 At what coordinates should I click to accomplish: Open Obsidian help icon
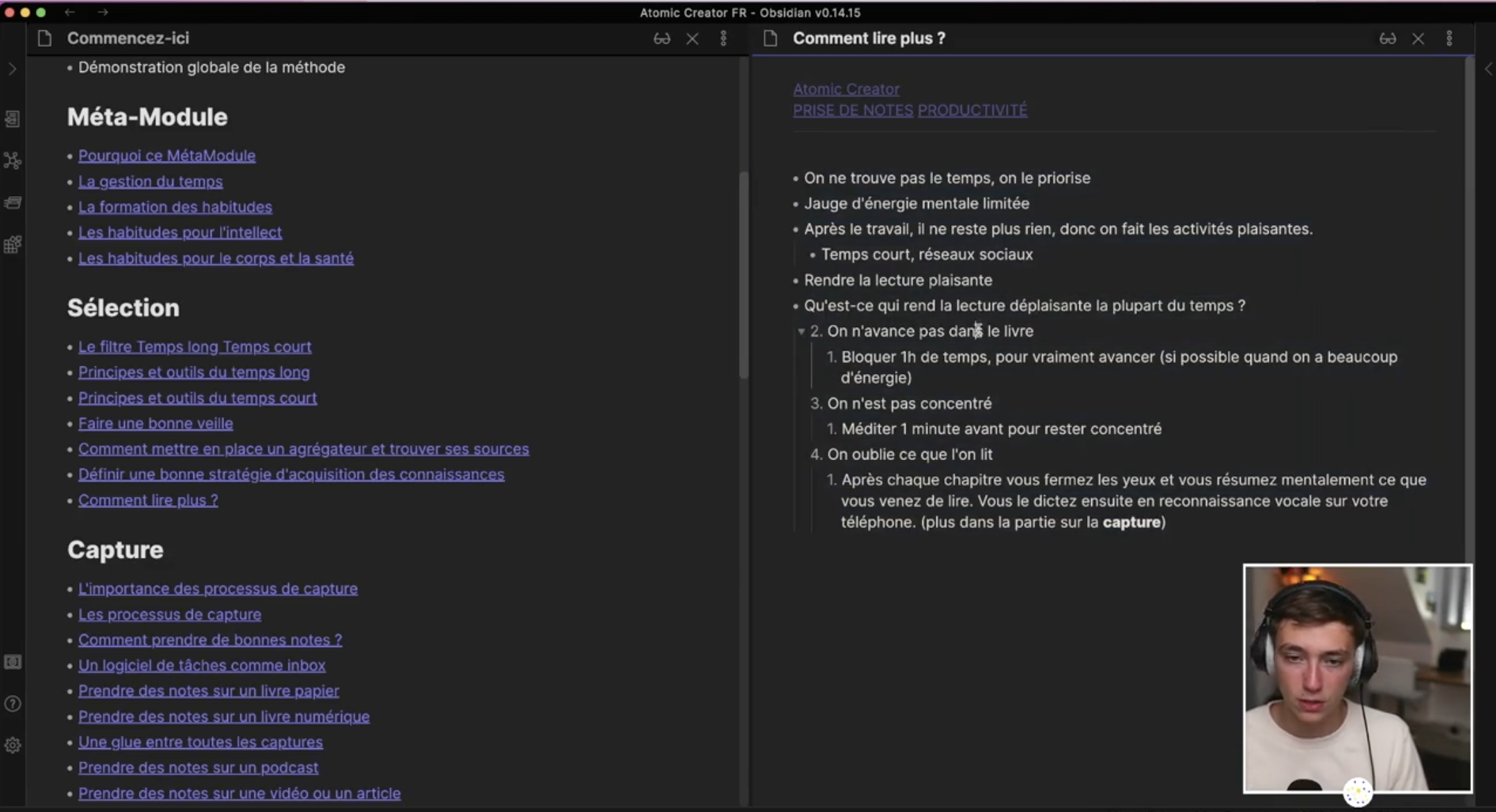(12, 704)
